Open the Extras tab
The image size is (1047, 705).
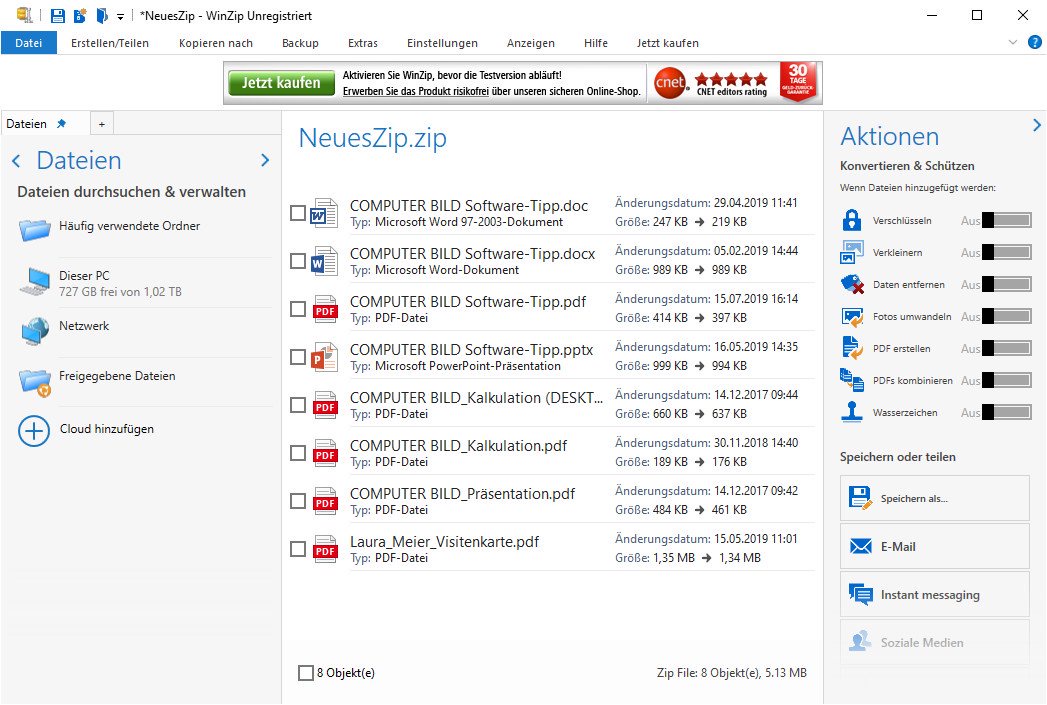(x=363, y=43)
